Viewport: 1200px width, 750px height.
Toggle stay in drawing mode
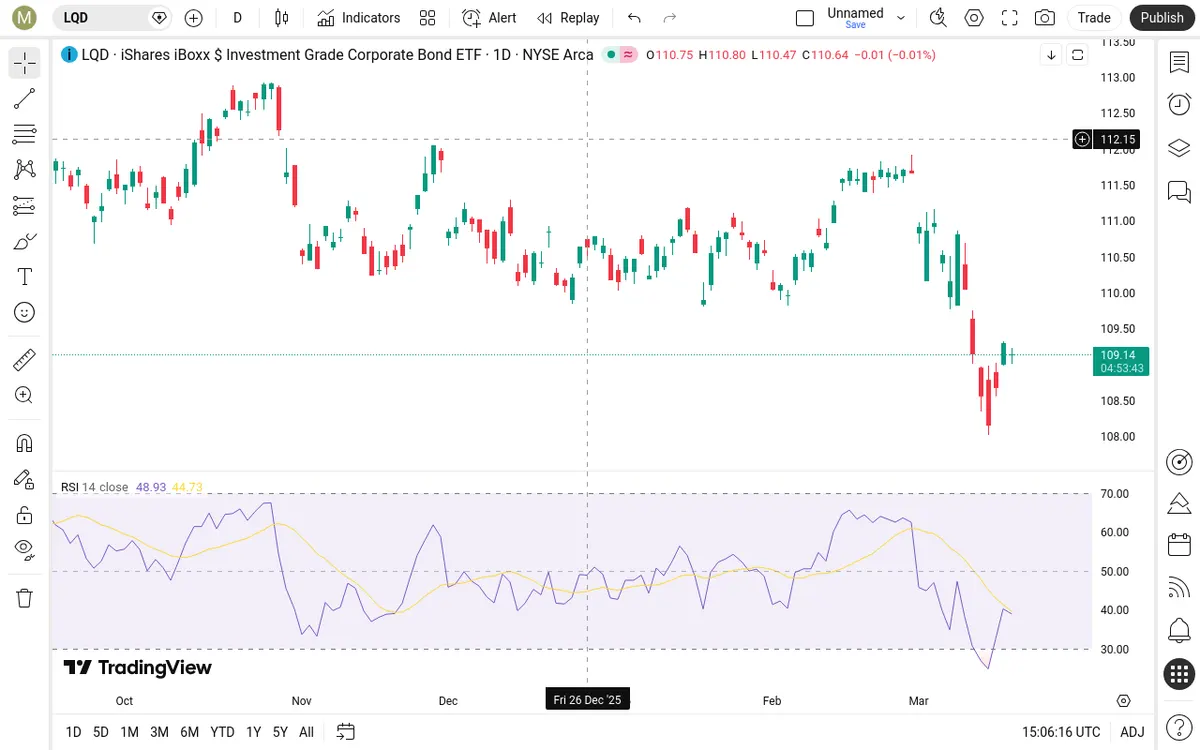[25, 479]
